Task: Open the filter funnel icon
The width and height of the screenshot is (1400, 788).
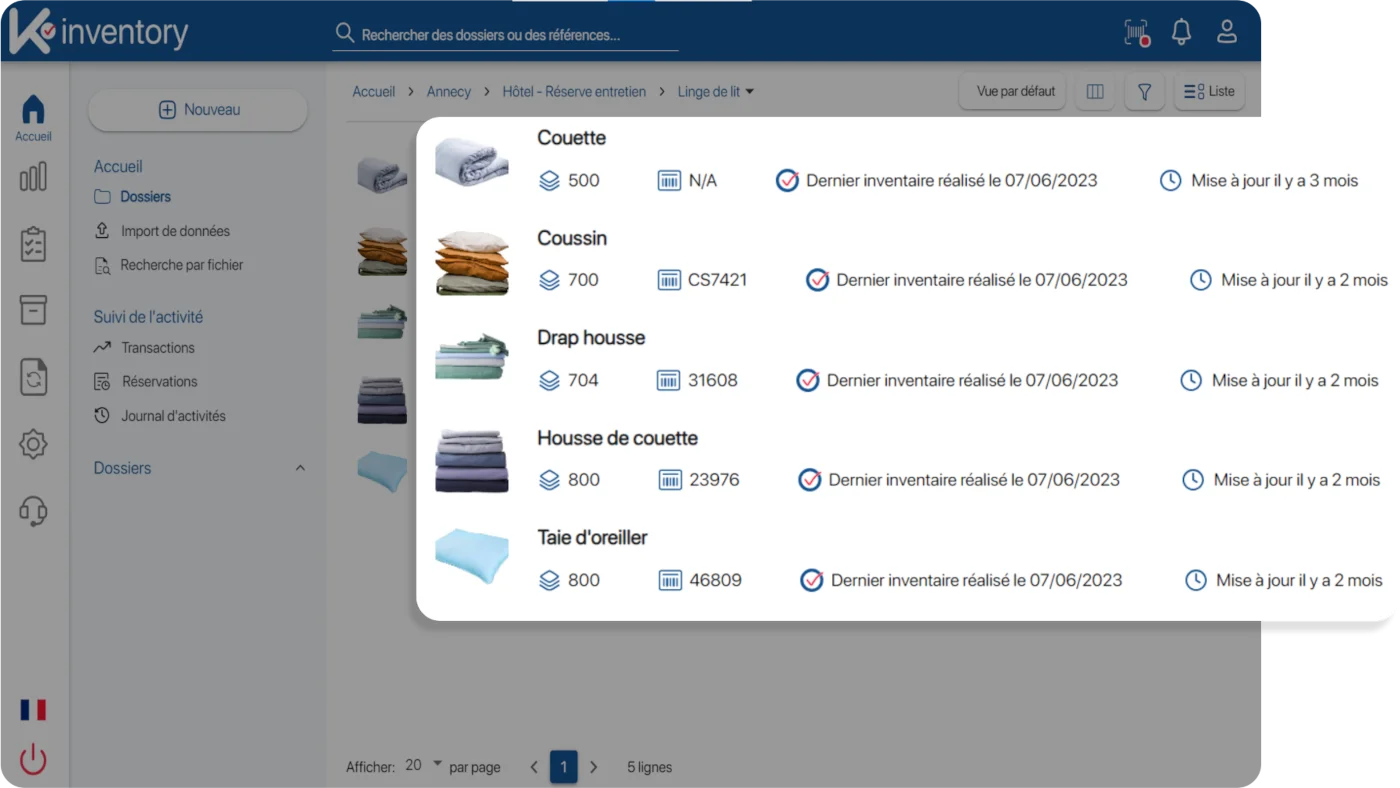Action: click(x=1144, y=91)
